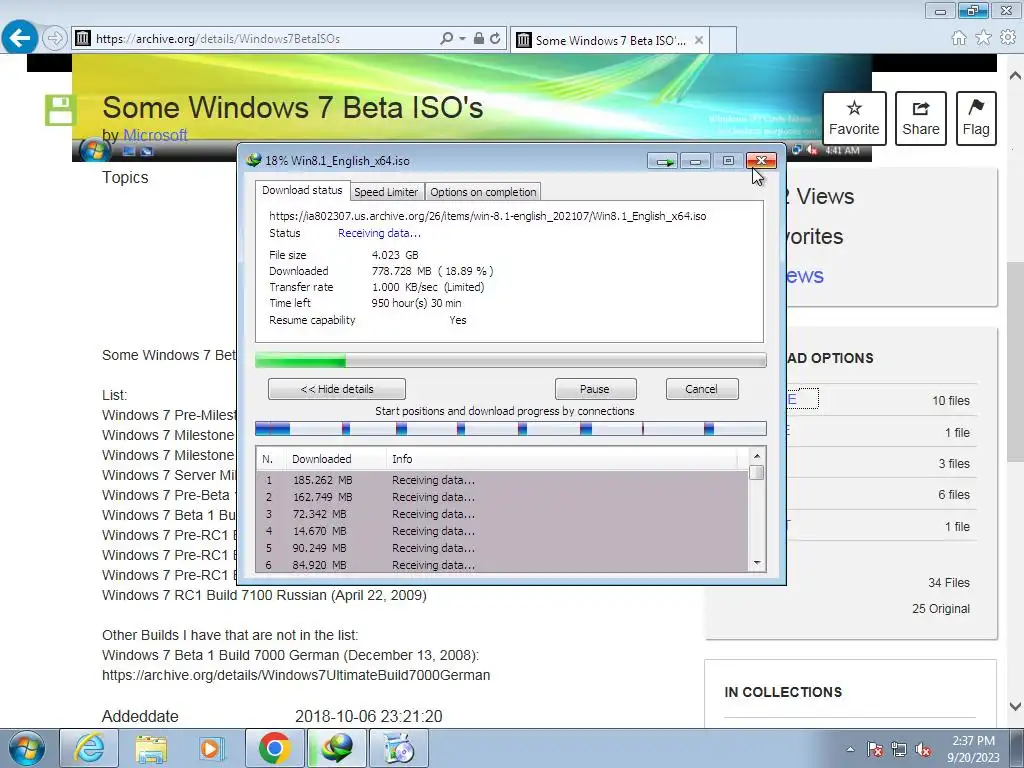Viewport: 1024px width, 768px height.
Task: Switch to Download status tab
Action: tap(302, 190)
